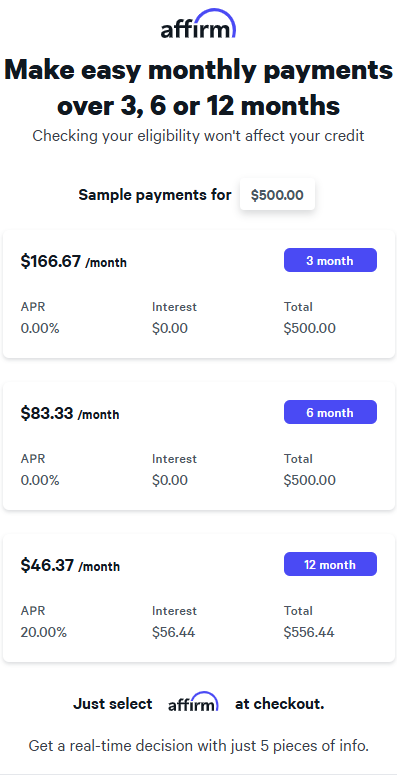This screenshot has height=777, width=397.
Task: Click the real-time decision info text
Action: tap(198, 745)
